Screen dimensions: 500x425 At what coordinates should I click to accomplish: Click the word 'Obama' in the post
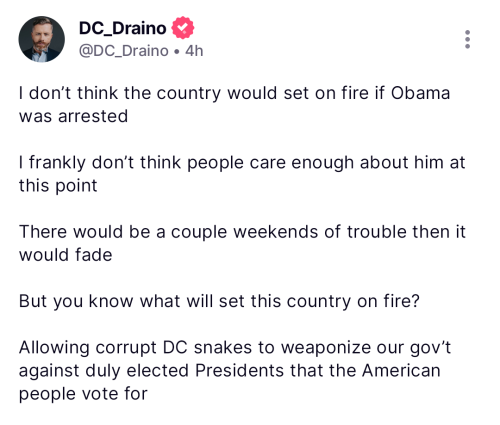click(420, 93)
